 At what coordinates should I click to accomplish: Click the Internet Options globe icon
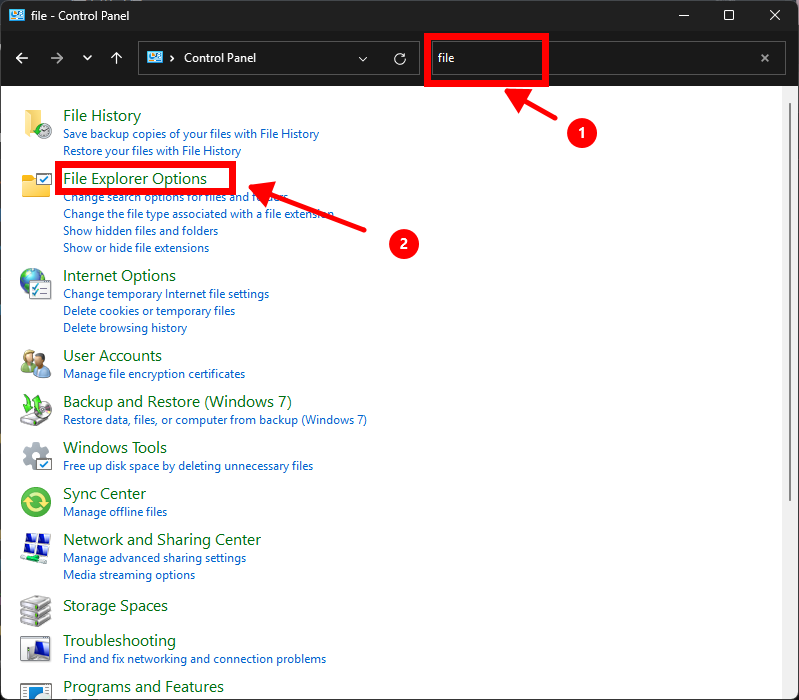[x=36, y=283]
